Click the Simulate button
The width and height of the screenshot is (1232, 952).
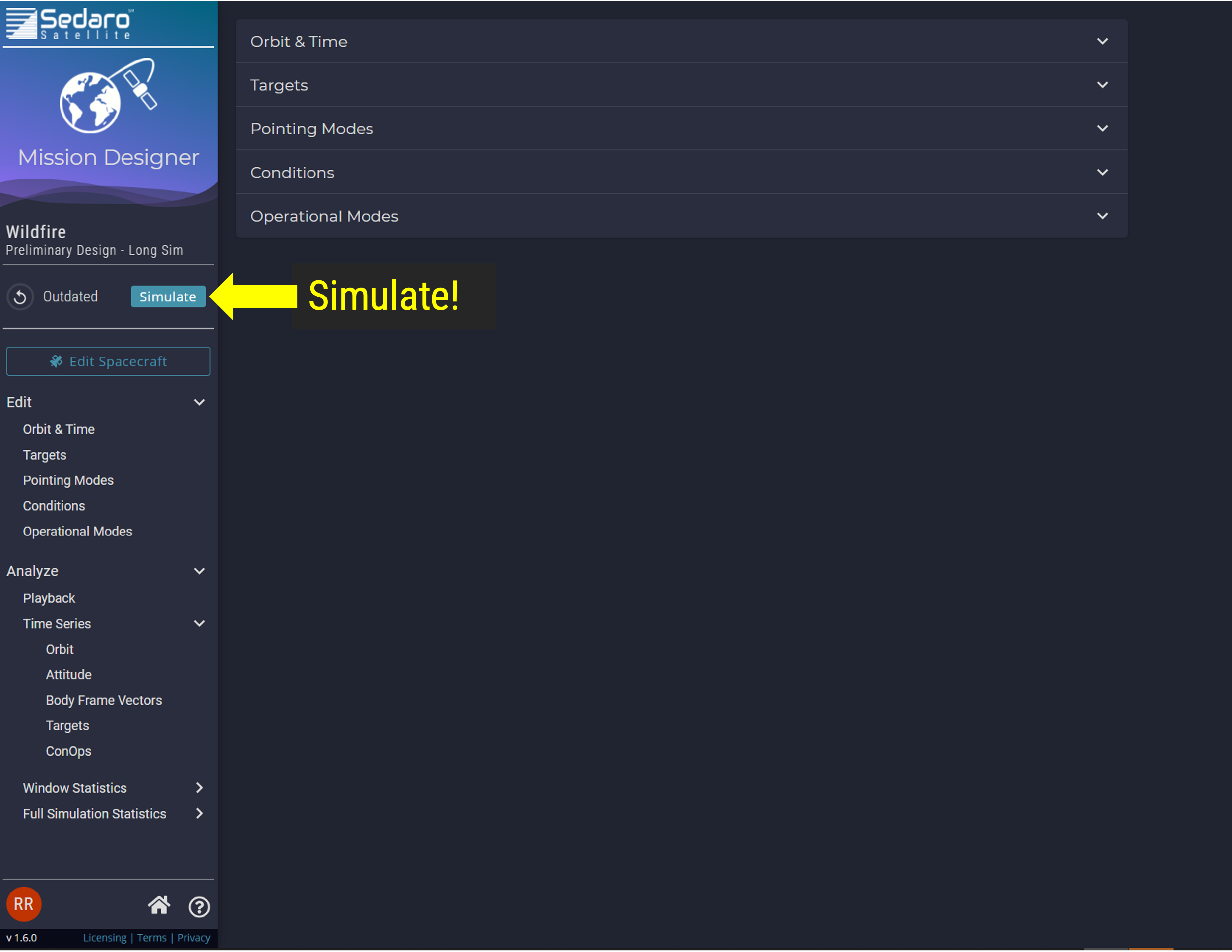[168, 296]
